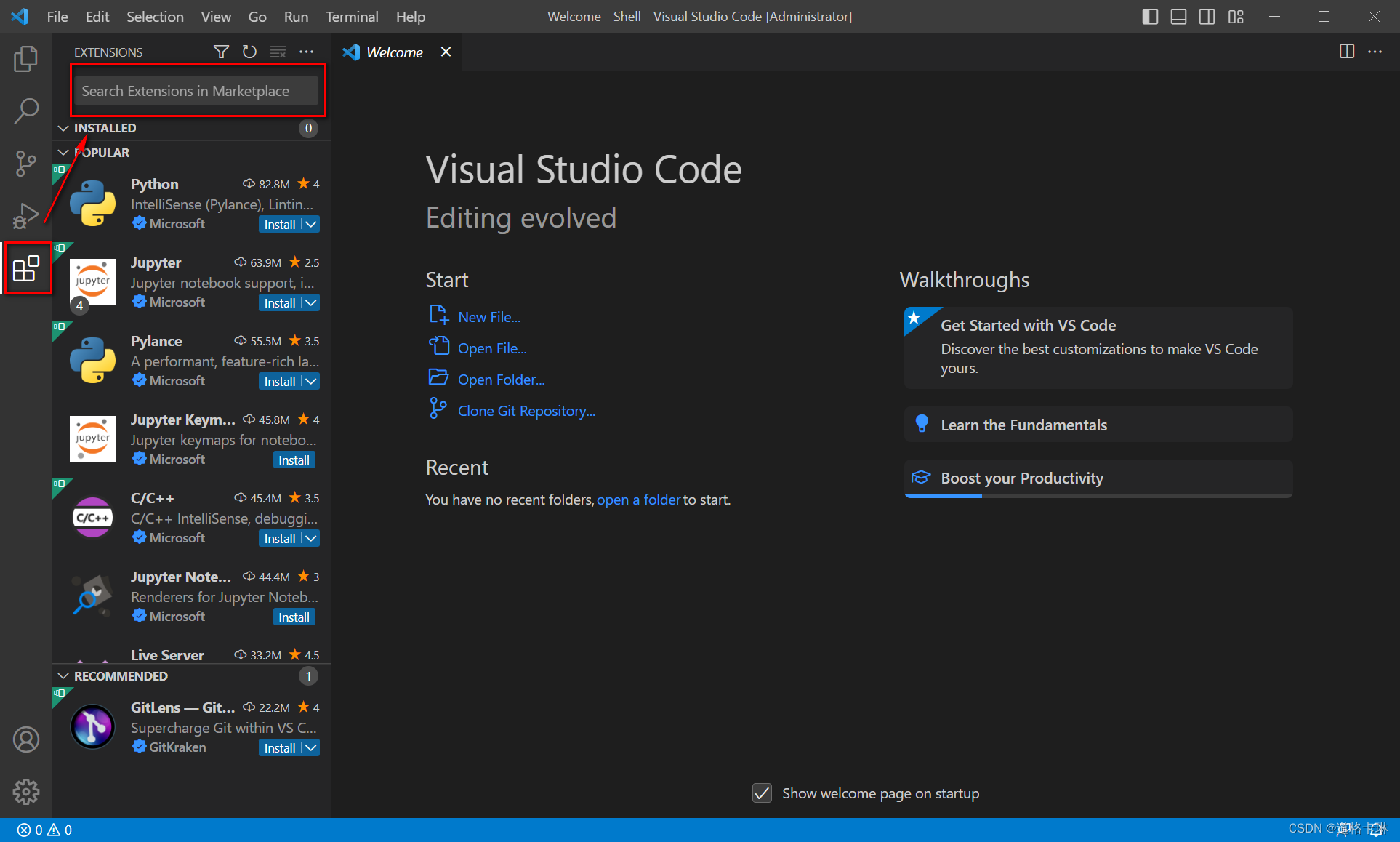Click Search Extensions in Marketplace field
The width and height of the screenshot is (1400, 842).
point(196,91)
